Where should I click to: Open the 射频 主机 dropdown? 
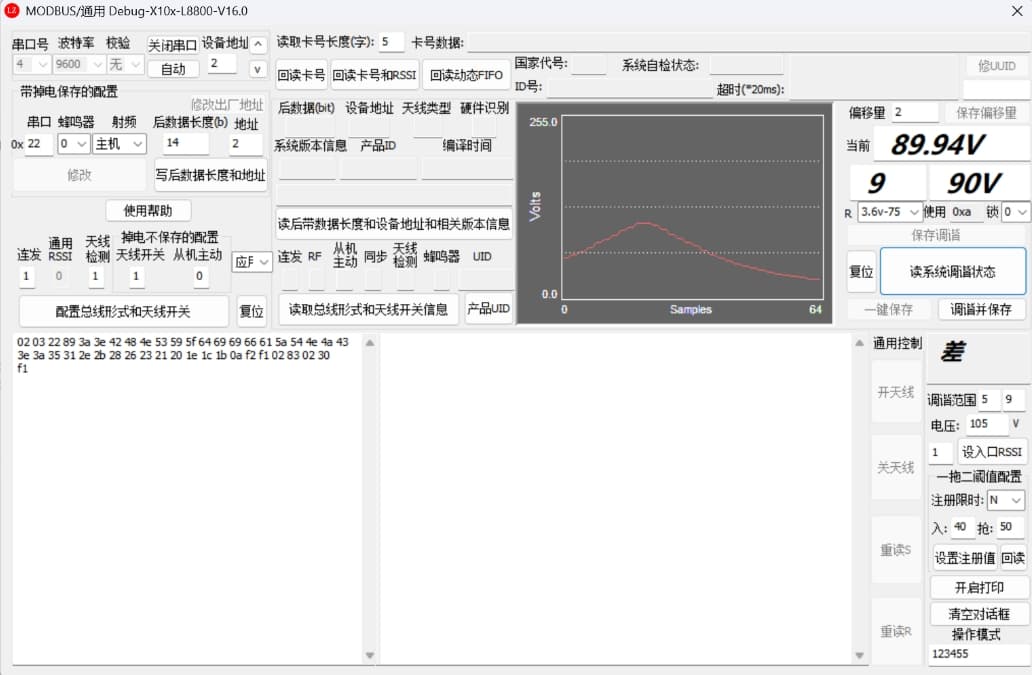[119, 144]
